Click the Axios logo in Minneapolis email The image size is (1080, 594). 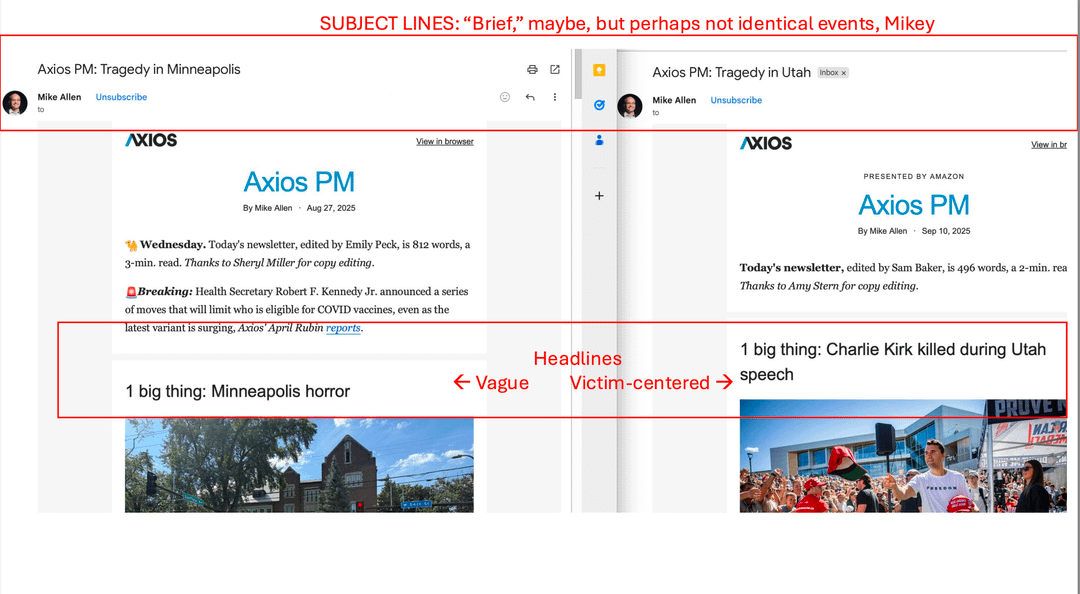[x=151, y=140]
